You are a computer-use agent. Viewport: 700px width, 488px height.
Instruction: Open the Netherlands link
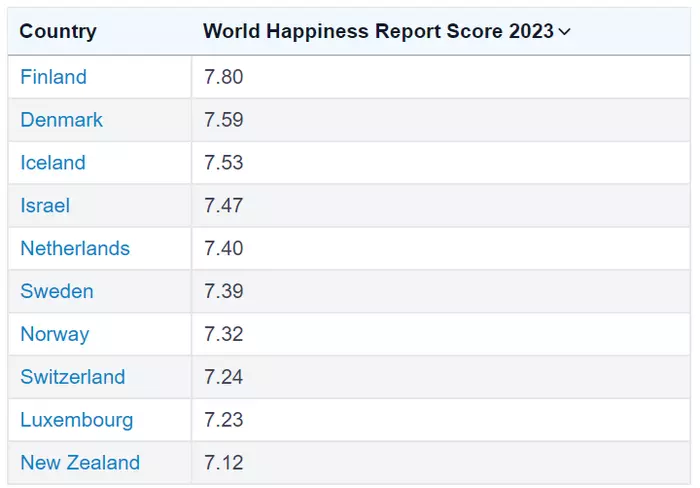click(x=75, y=248)
